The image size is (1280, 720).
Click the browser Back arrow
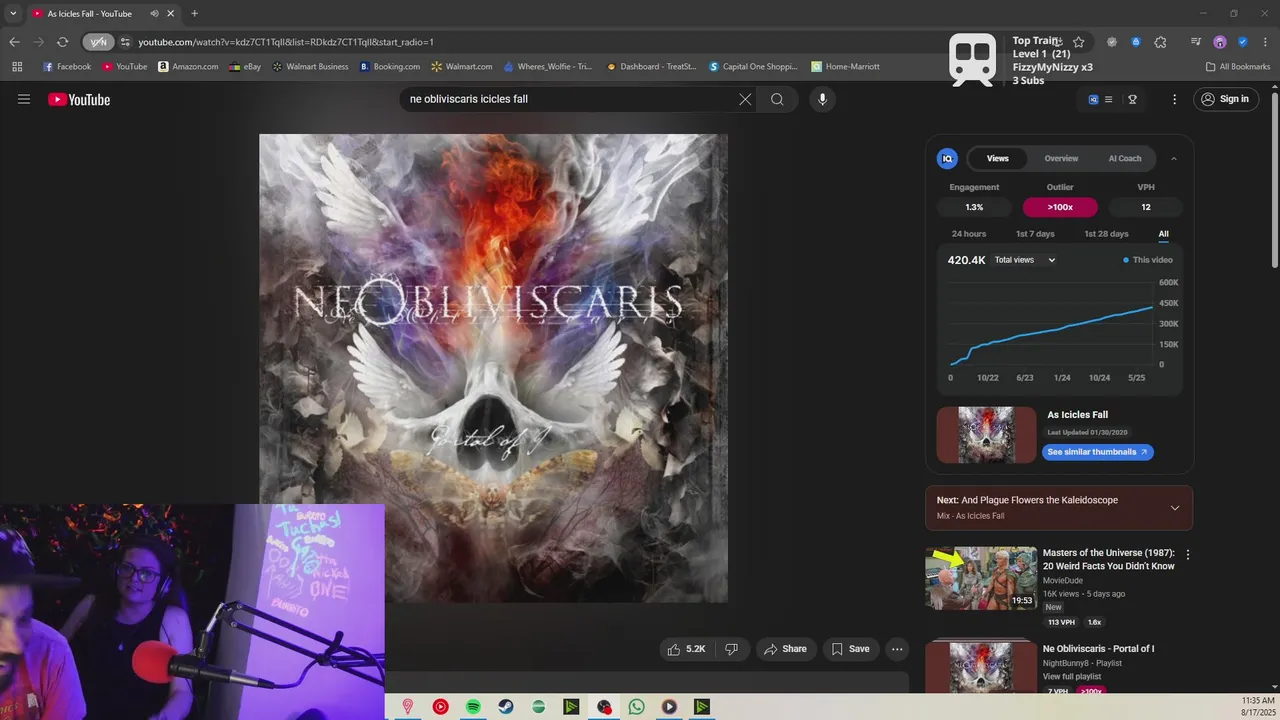[14, 42]
